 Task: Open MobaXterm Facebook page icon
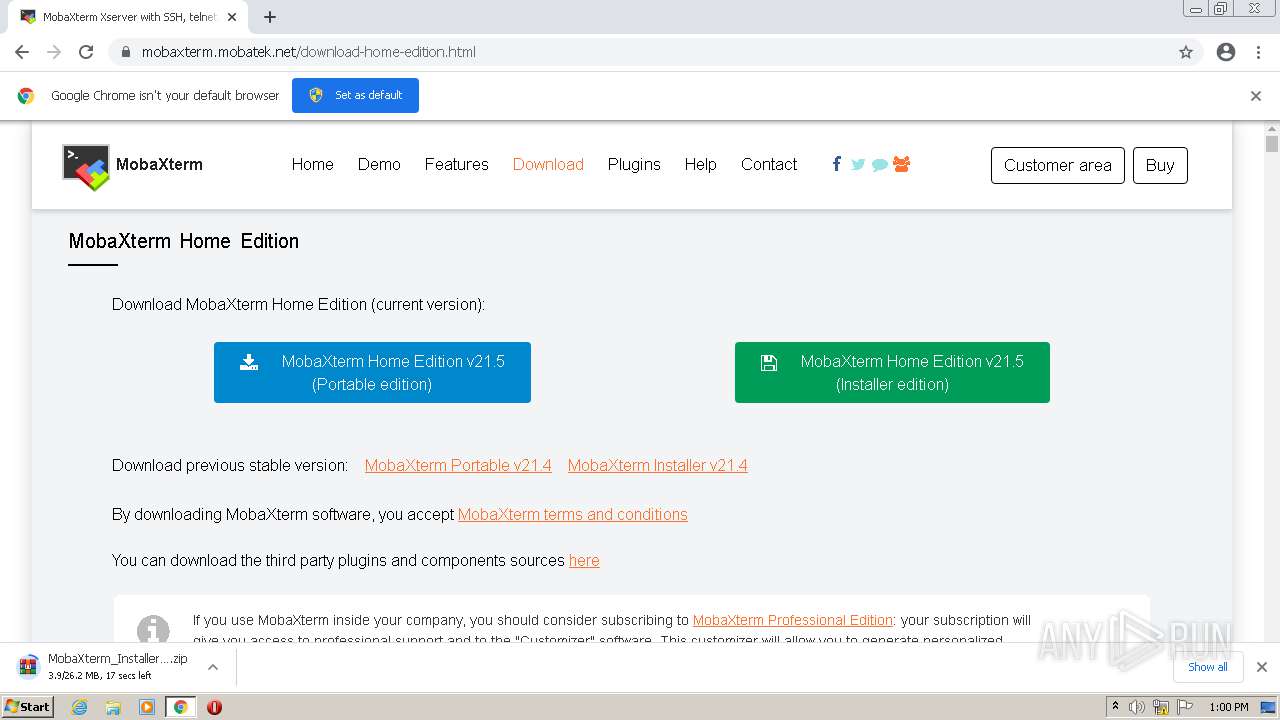click(x=837, y=164)
